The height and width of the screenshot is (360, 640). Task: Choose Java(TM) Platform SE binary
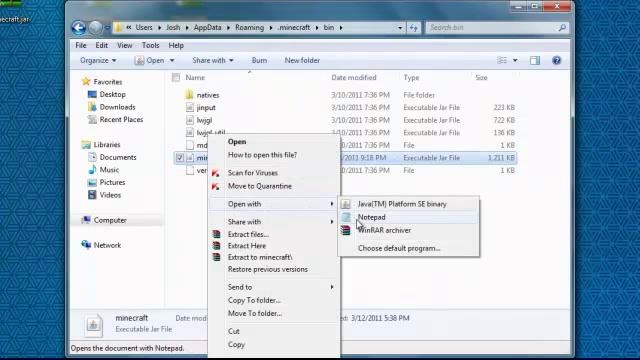409,204
